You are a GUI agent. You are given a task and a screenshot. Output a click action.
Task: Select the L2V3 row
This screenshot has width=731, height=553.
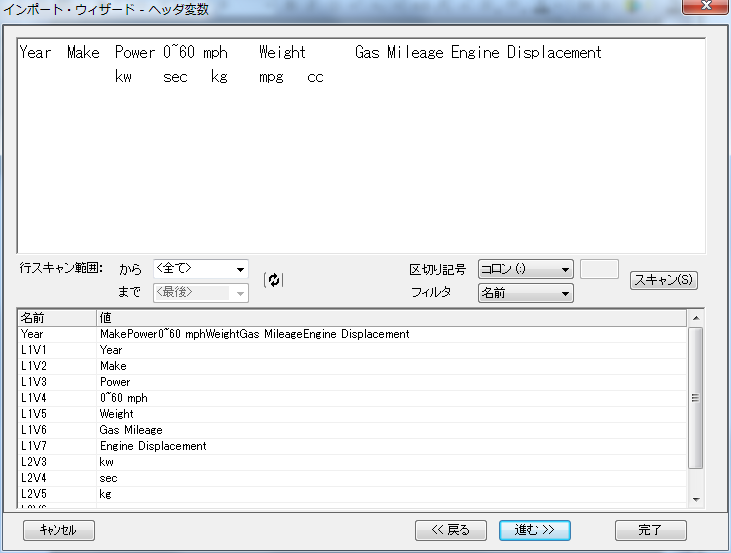tap(352, 462)
